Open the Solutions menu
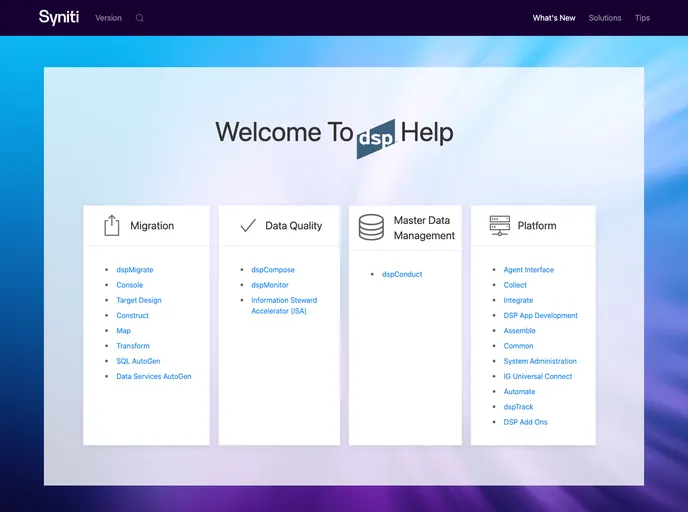 coord(604,18)
